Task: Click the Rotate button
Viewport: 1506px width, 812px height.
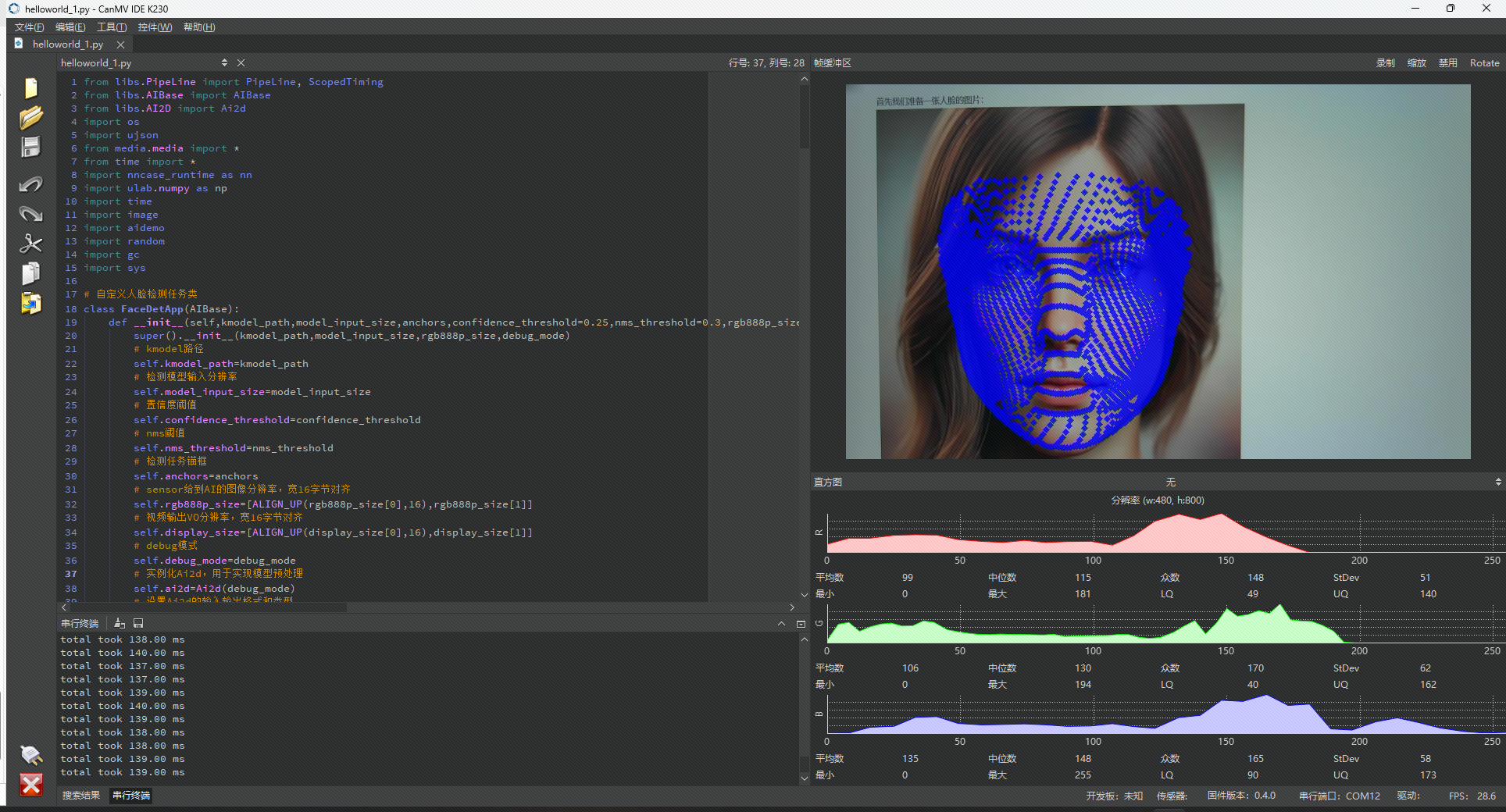Action: (1484, 63)
